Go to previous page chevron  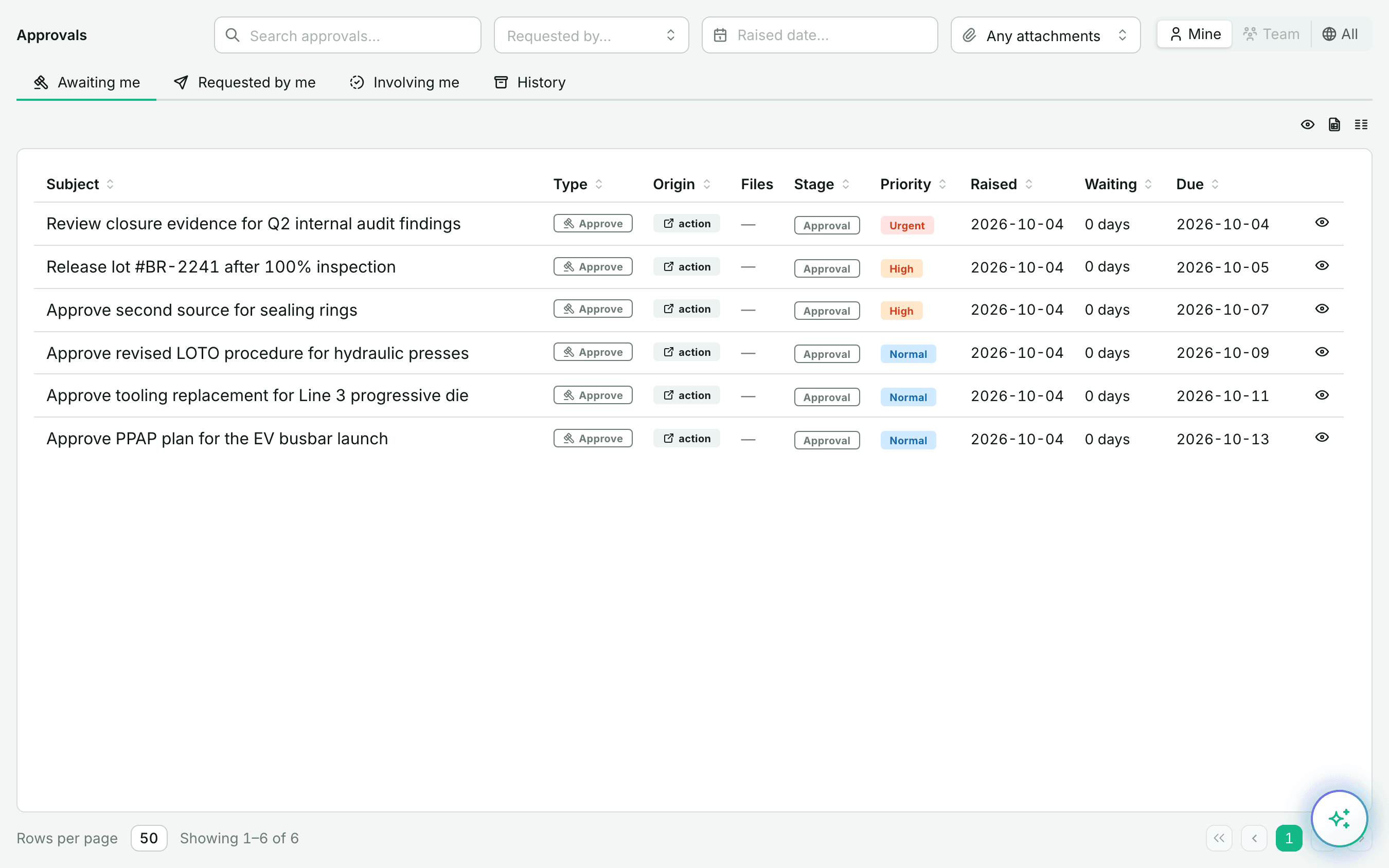click(1254, 838)
